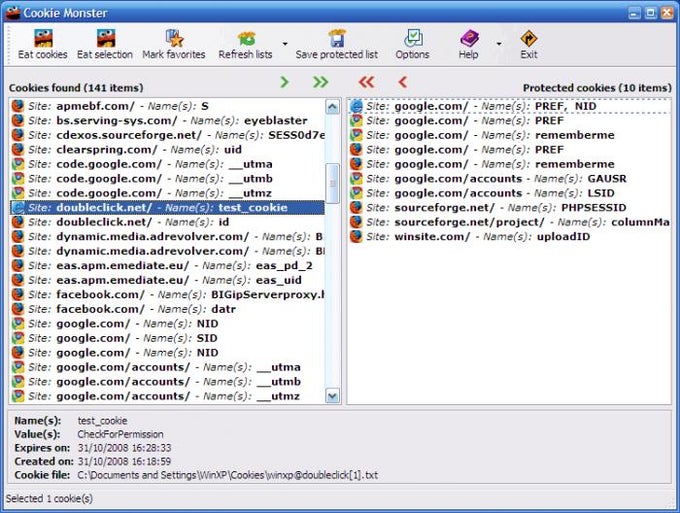Viewport: 680px width, 513px height.
Task: Click Internet Explorer icon on doubleclick.net test_cookie row
Action: 18,208
